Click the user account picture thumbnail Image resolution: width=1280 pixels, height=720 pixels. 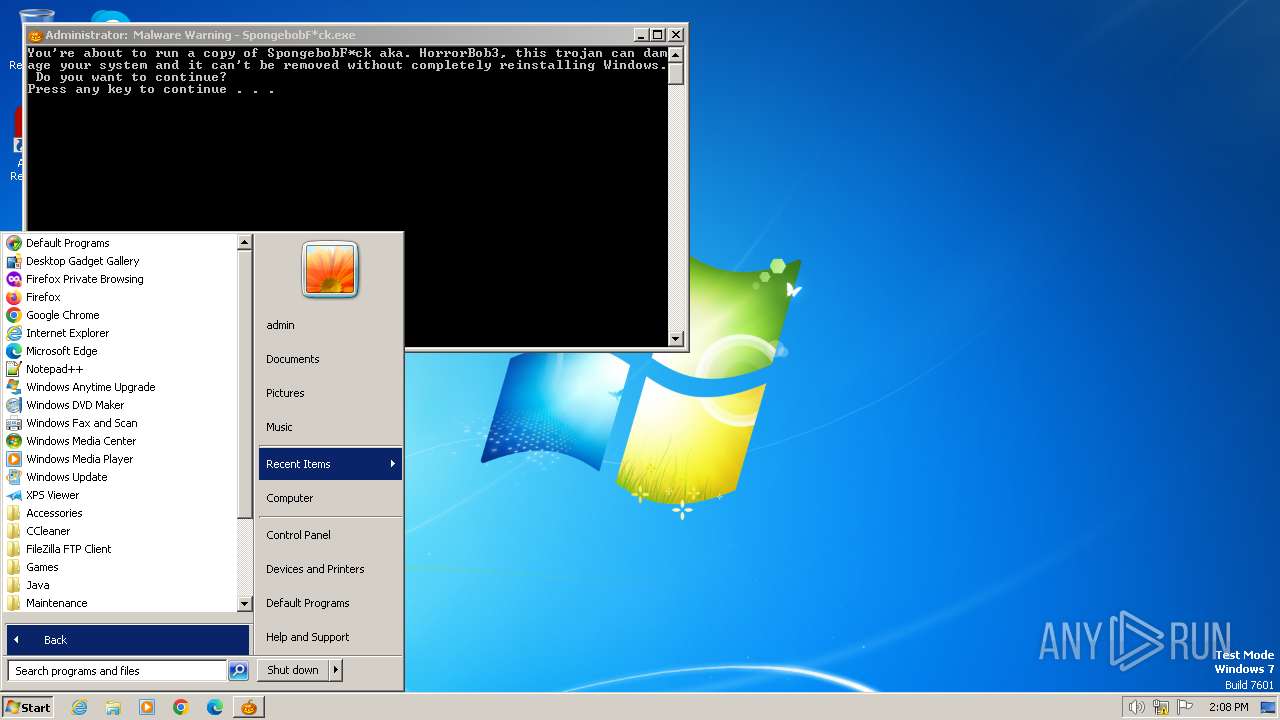(330, 270)
